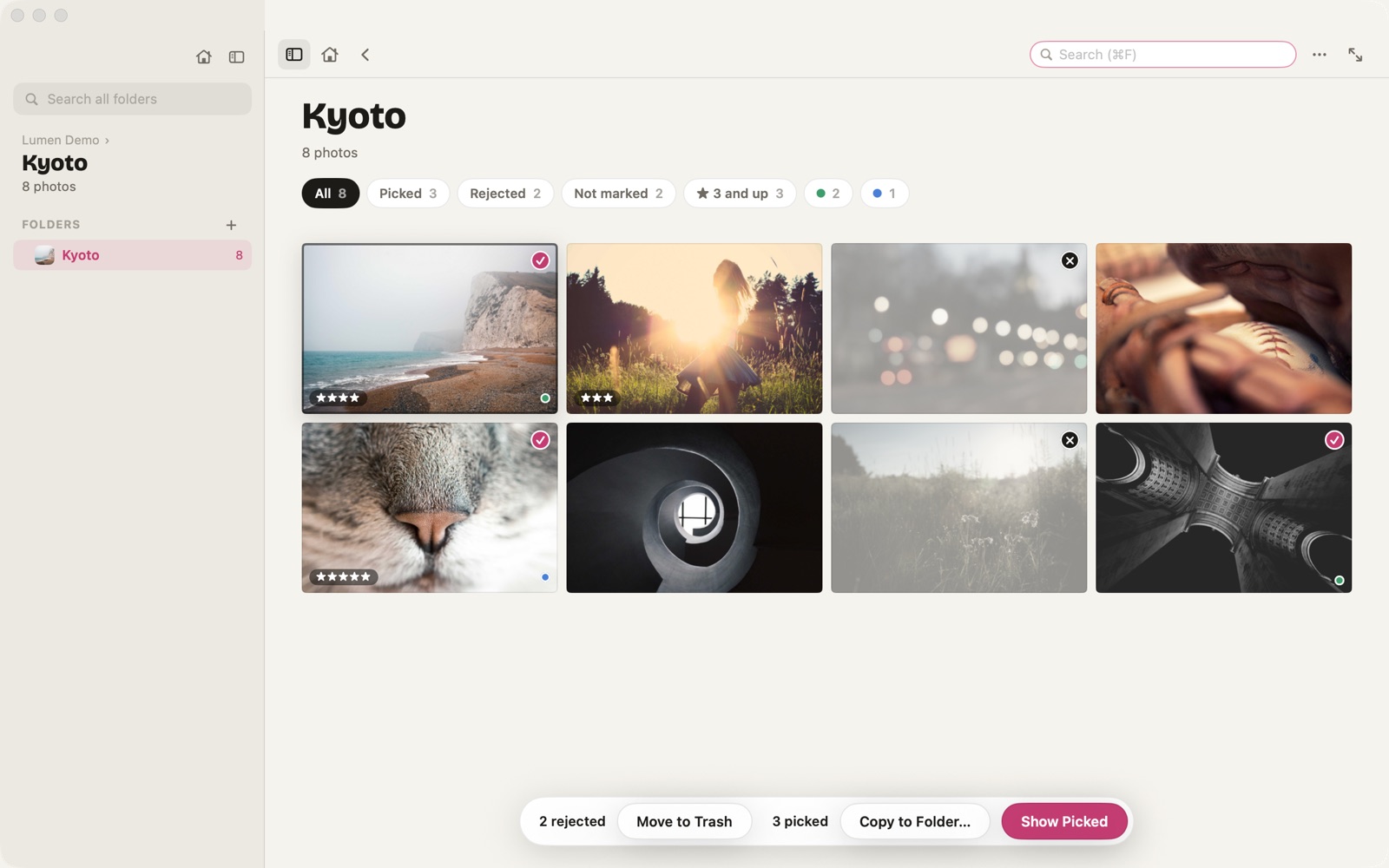This screenshot has height=868, width=1389.
Task: Select the Kyoto folder in the sidebar
Action: (x=132, y=255)
